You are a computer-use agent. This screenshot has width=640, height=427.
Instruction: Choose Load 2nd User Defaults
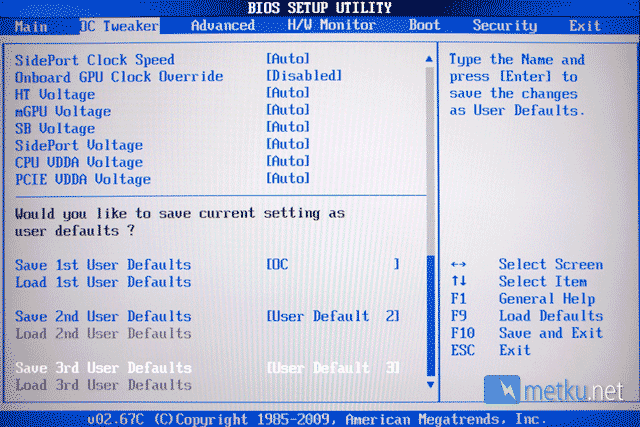103,334
